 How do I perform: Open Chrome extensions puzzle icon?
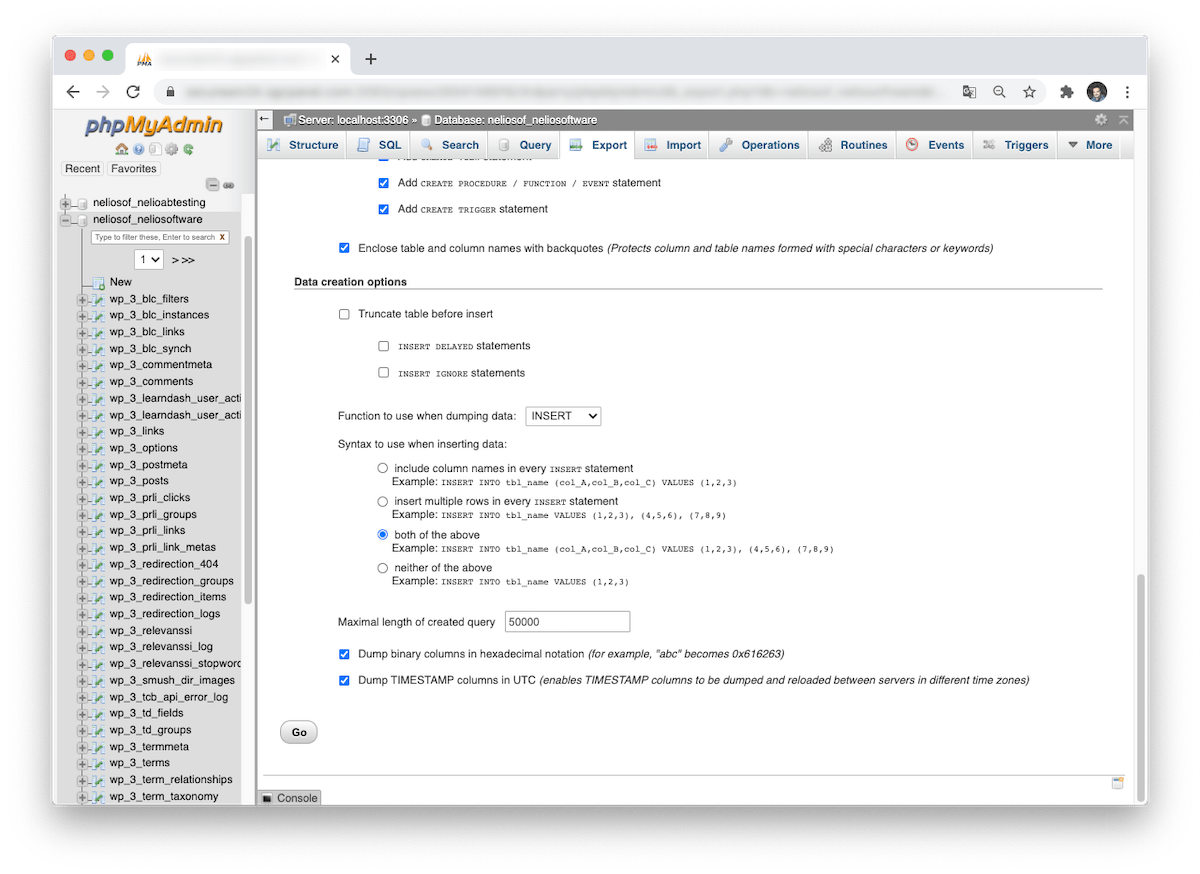click(x=1067, y=92)
